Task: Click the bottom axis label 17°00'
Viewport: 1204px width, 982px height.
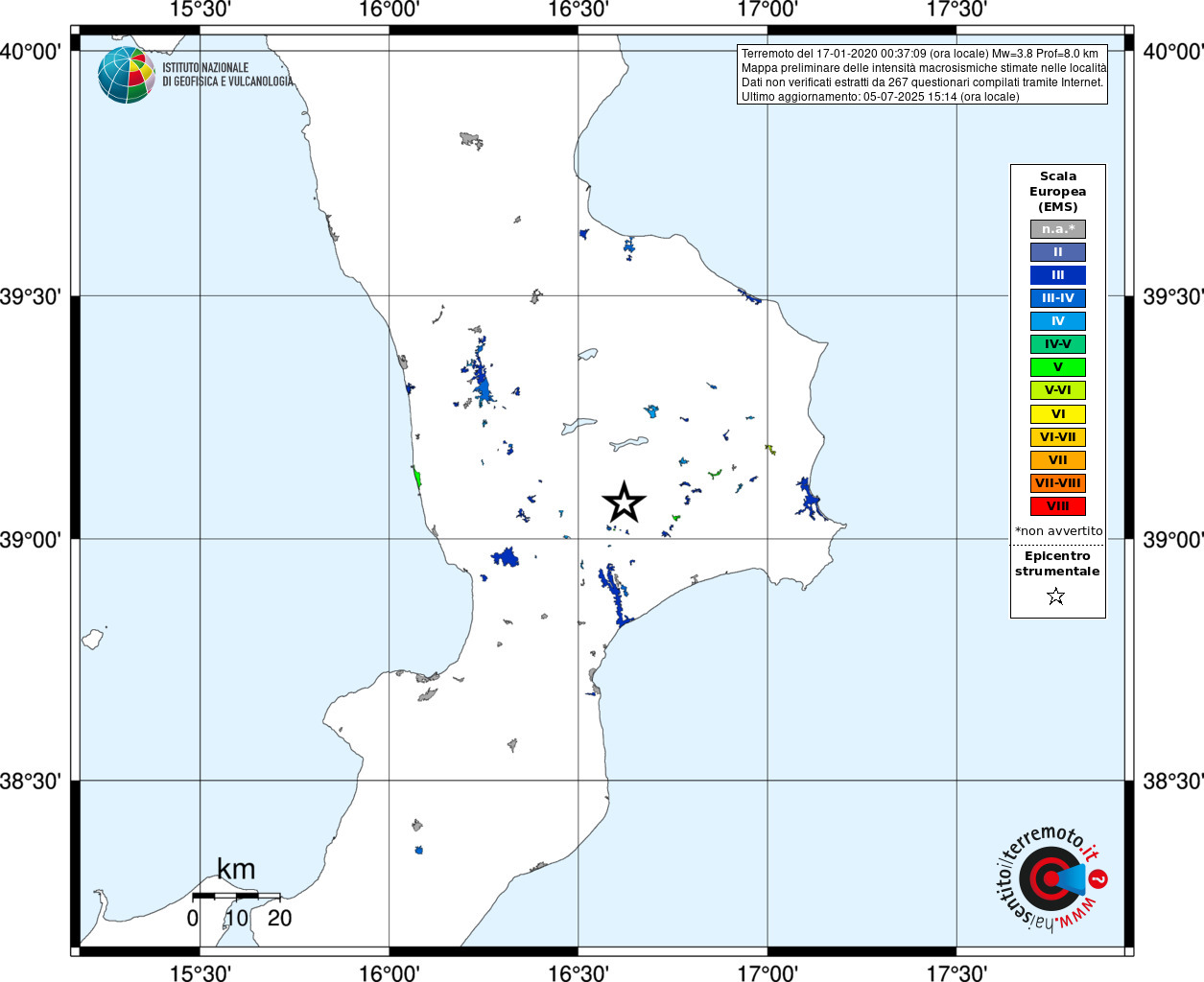Action: pos(767,973)
